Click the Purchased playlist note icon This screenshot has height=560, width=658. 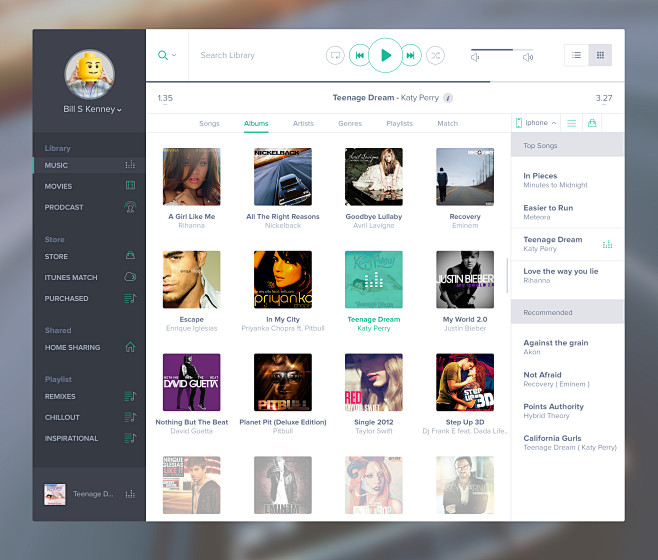pyautogui.click(x=131, y=298)
